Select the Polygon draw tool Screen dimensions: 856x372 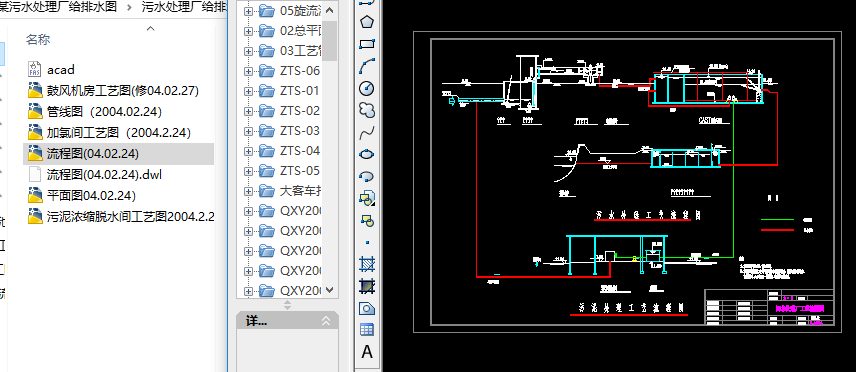pyautogui.click(x=367, y=22)
